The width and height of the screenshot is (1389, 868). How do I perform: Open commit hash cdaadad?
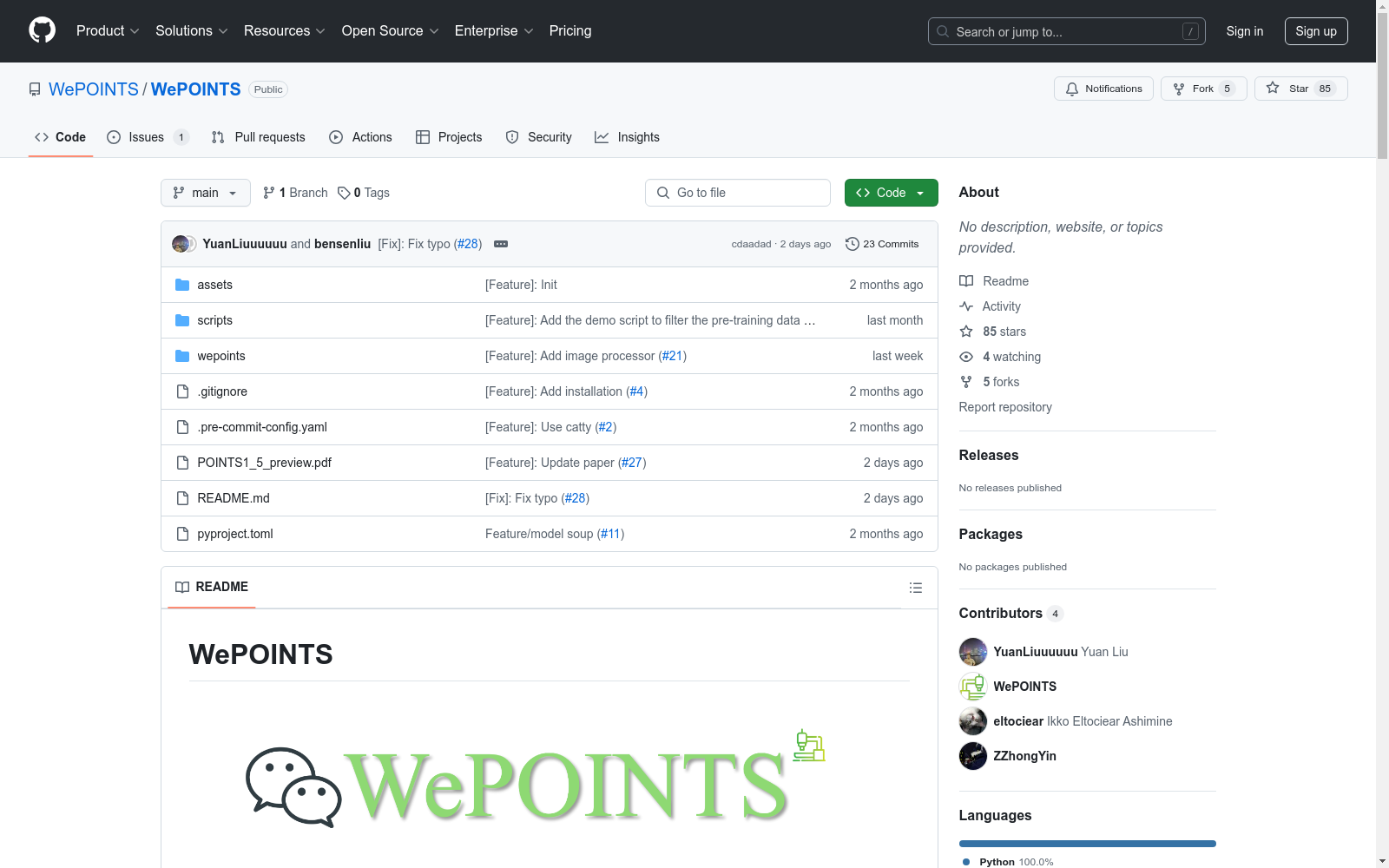tap(751, 244)
